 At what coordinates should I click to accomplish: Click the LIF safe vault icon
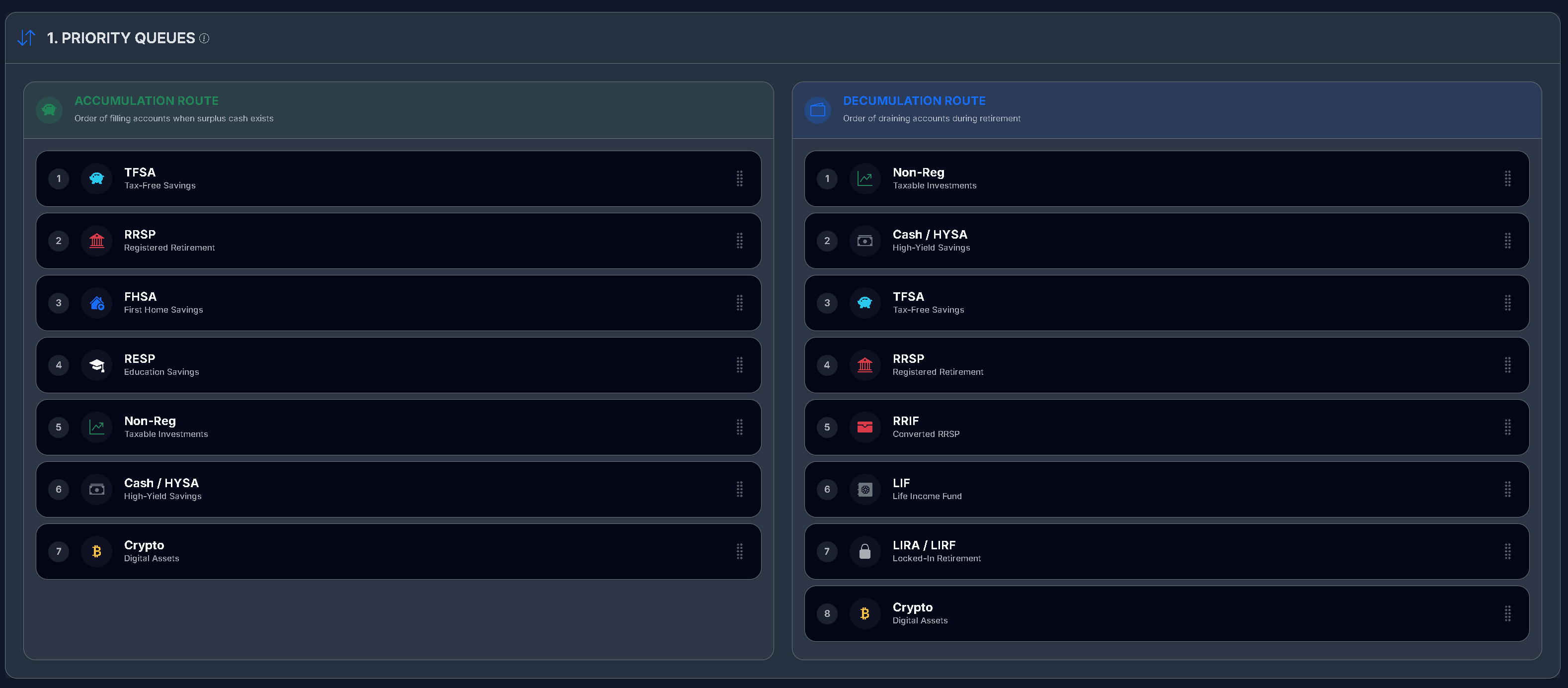point(865,489)
